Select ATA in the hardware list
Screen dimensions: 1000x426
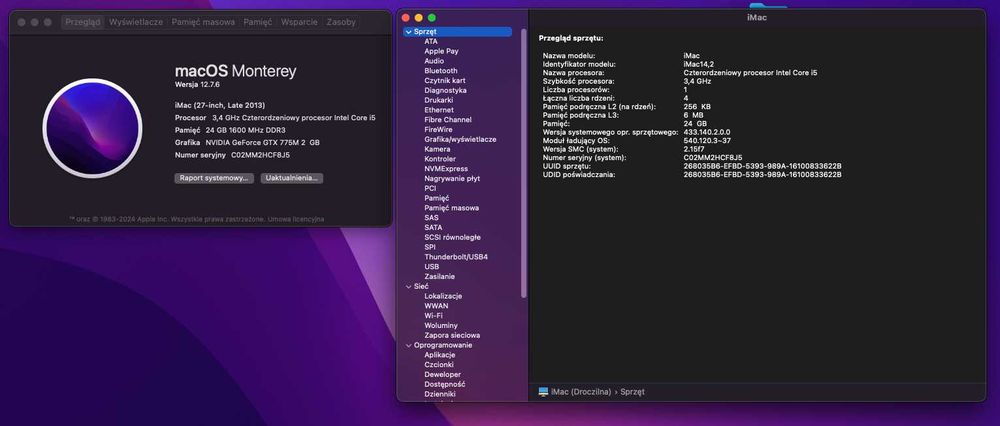pos(431,41)
